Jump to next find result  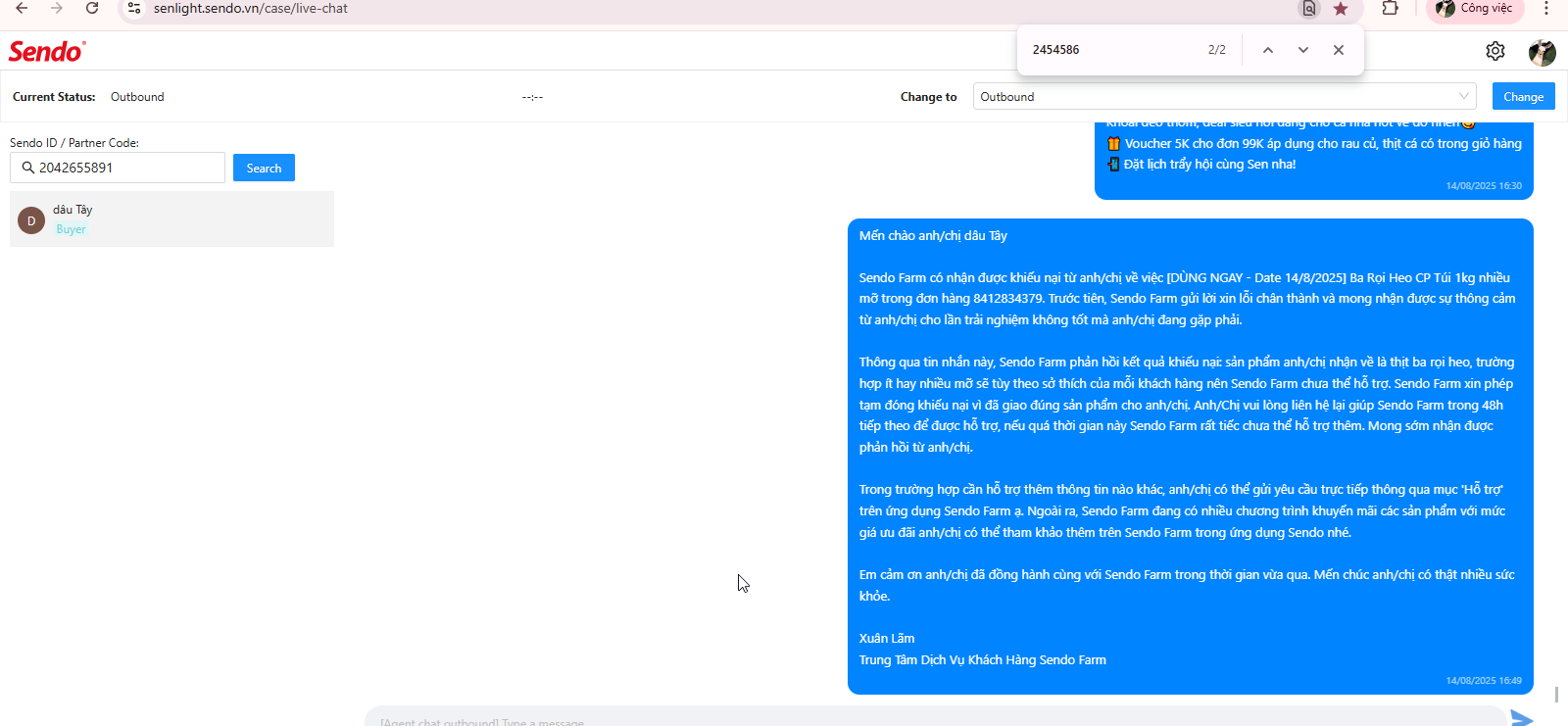(1303, 50)
